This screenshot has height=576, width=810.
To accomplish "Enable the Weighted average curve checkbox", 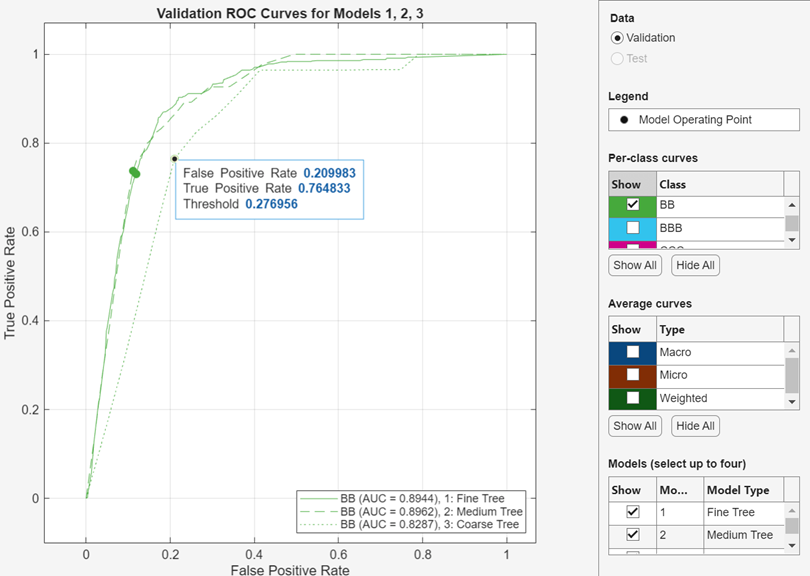I will (x=632, y=398).
